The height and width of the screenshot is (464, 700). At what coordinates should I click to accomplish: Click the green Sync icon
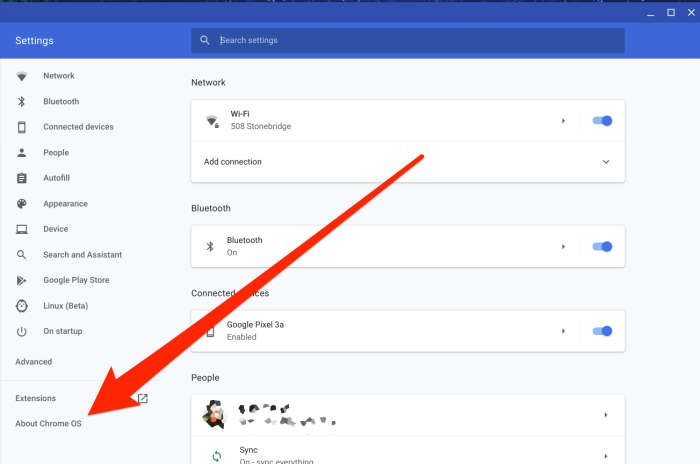coord(217,456)
